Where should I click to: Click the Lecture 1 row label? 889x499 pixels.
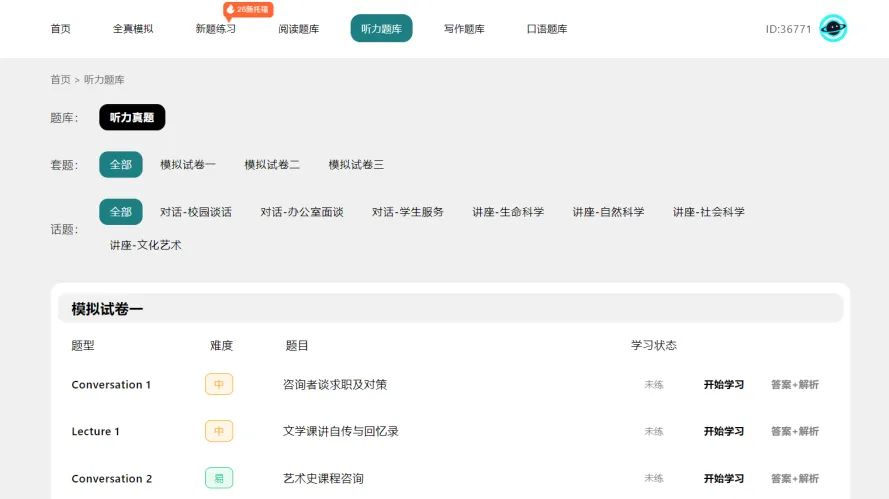[x=95, y=432]
